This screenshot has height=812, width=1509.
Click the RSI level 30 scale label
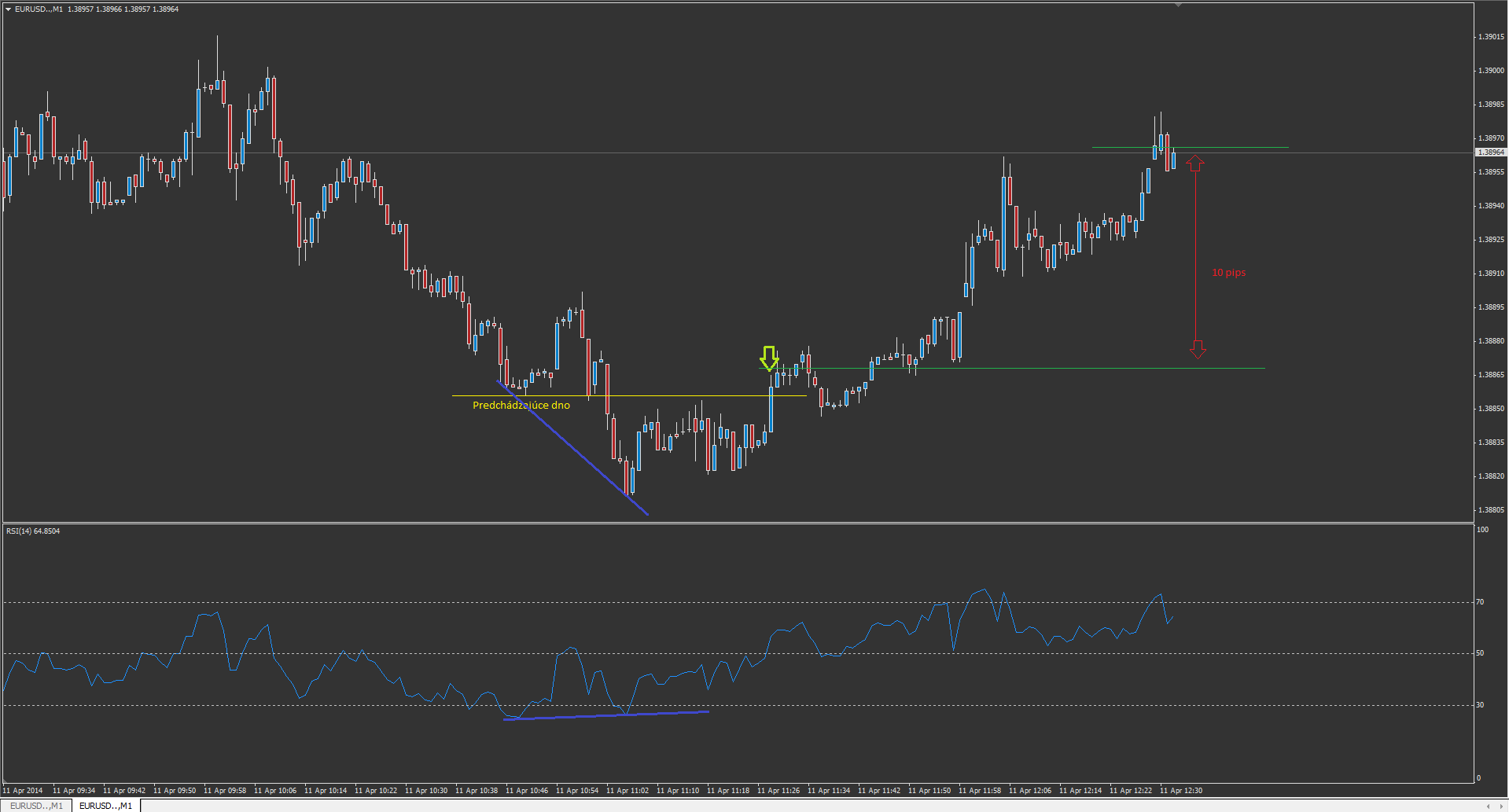[x=1481, y=705]
